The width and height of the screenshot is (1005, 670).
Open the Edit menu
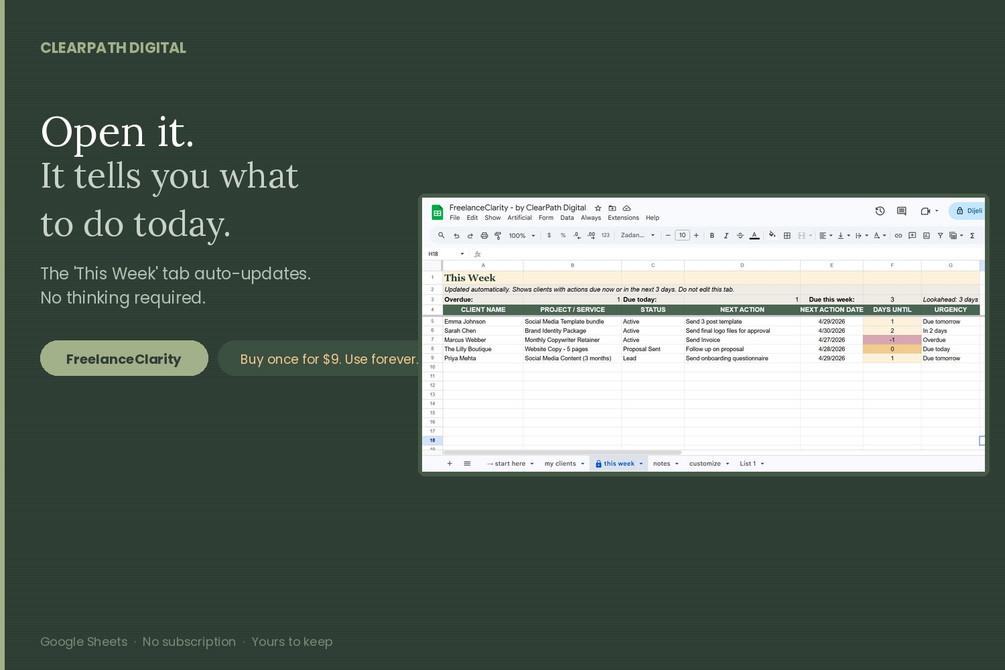[472, 218]
